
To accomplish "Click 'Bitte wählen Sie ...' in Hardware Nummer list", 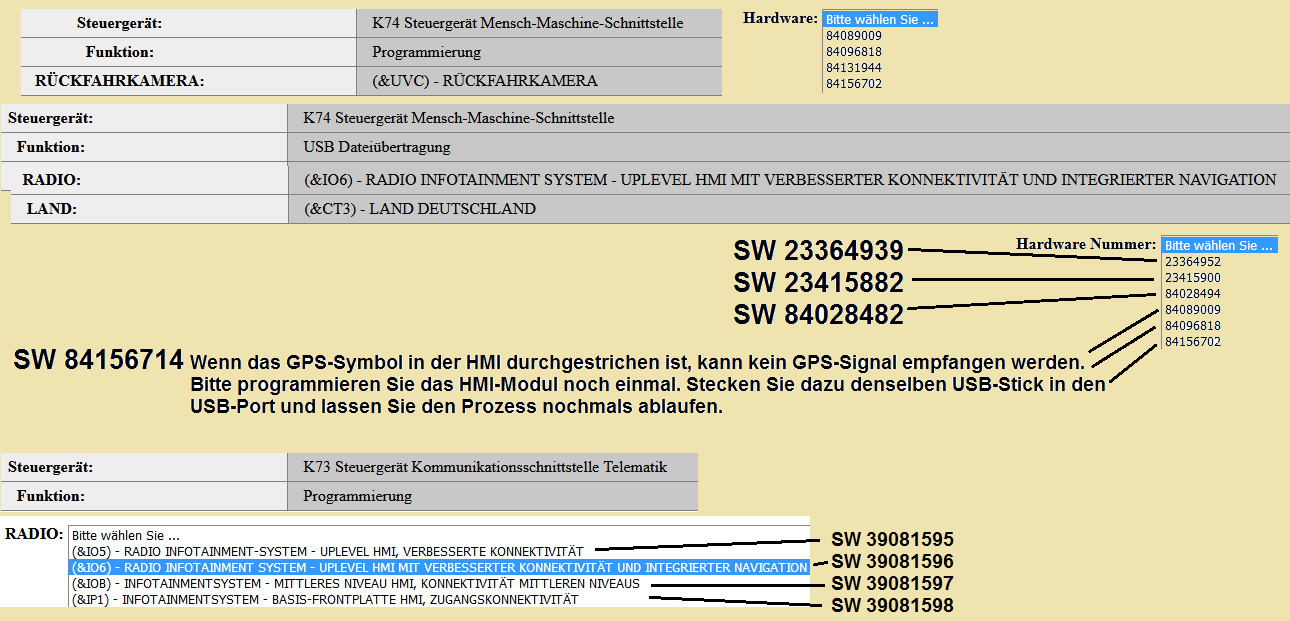I will 1218,246.
